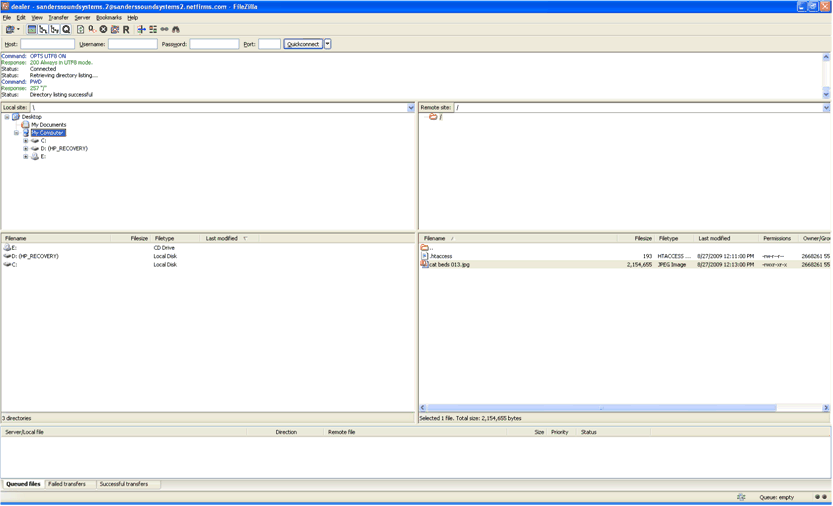Switch to Queued files tab

click(x=23, y=484)
